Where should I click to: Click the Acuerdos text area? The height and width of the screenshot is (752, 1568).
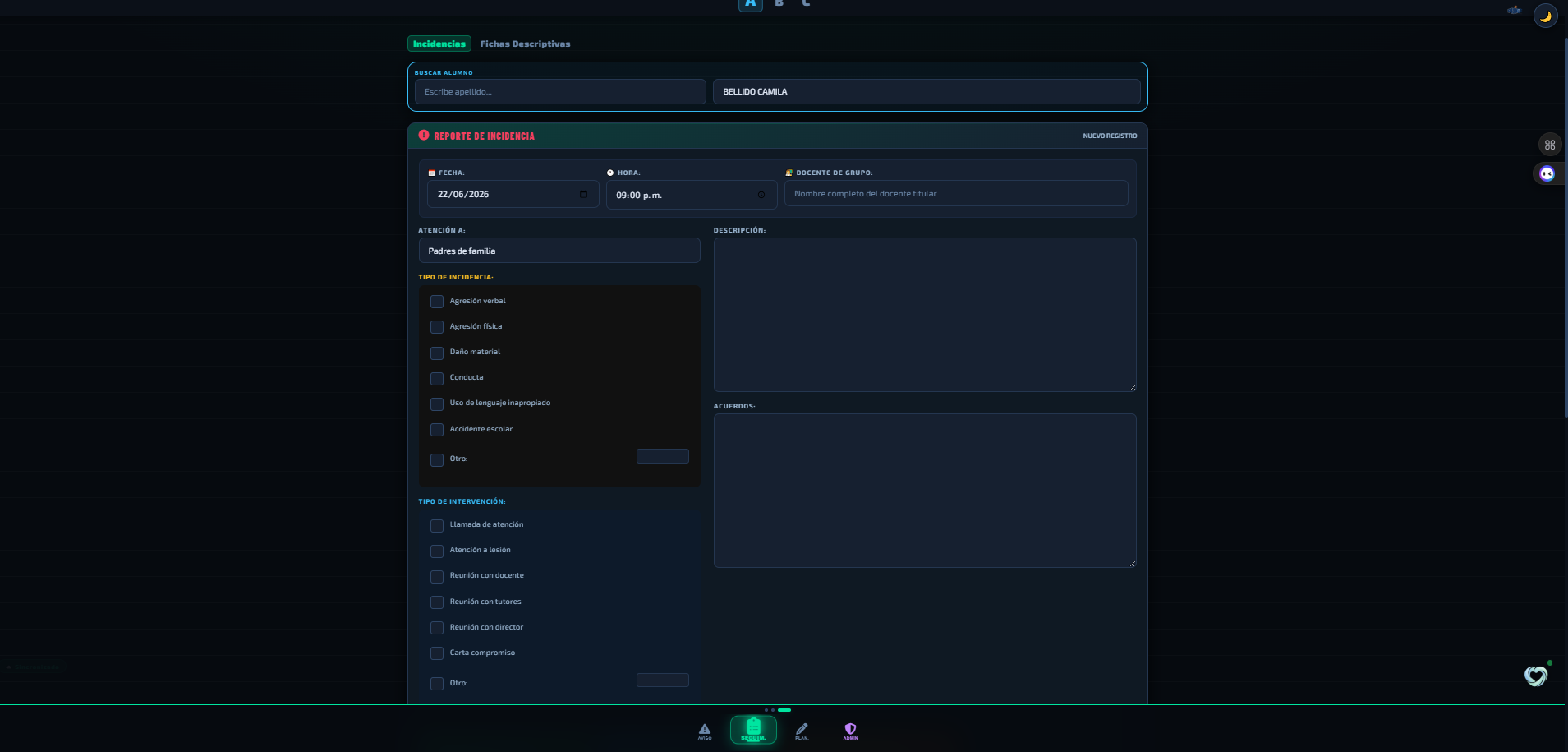(x=925, y=491)
